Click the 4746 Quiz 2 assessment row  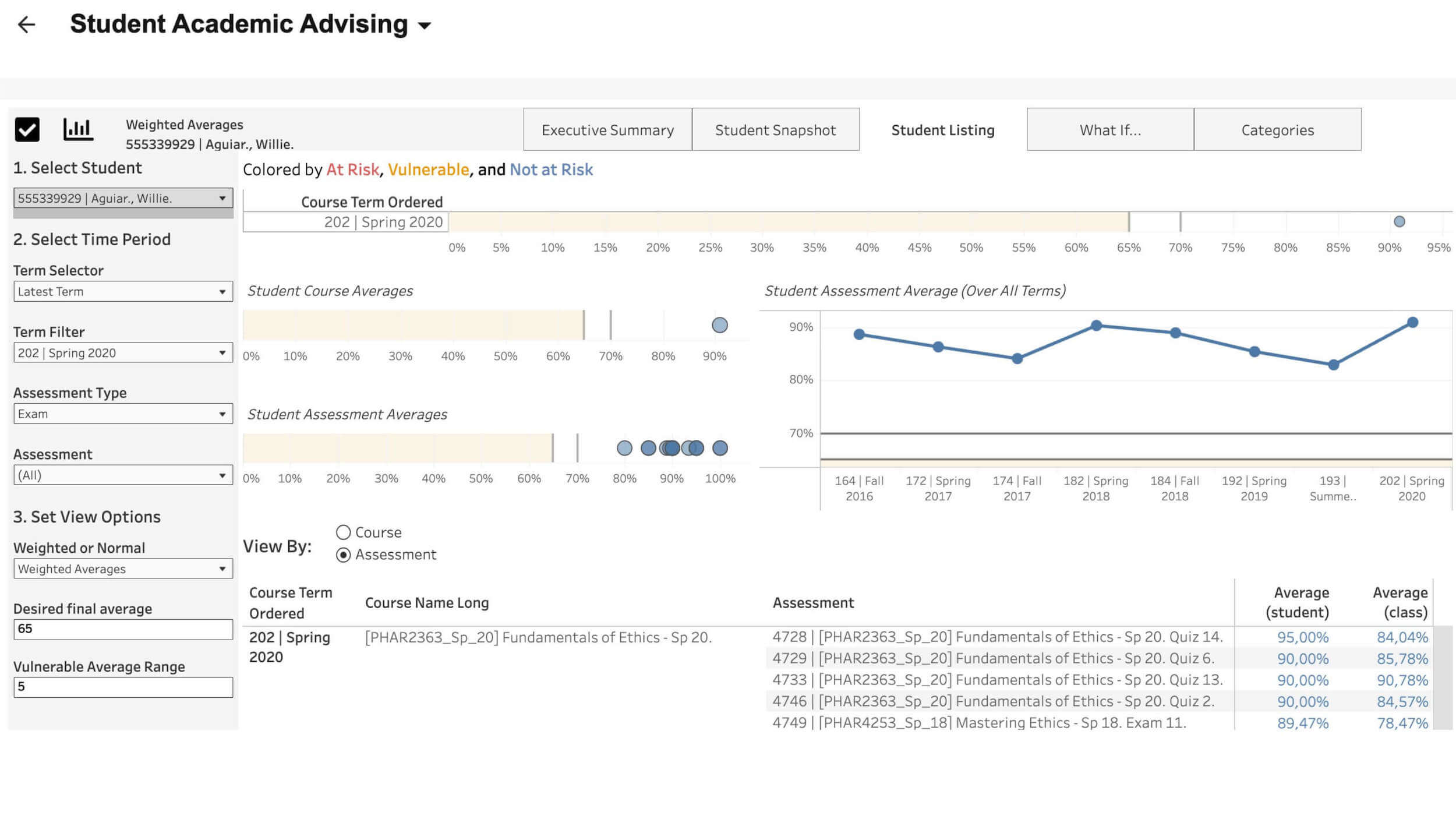pyautogui.click(x=994, y=701)
